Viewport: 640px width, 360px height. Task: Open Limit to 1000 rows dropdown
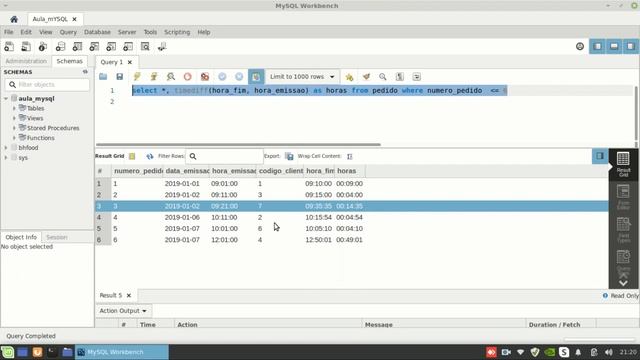click(x=302, y=77)
